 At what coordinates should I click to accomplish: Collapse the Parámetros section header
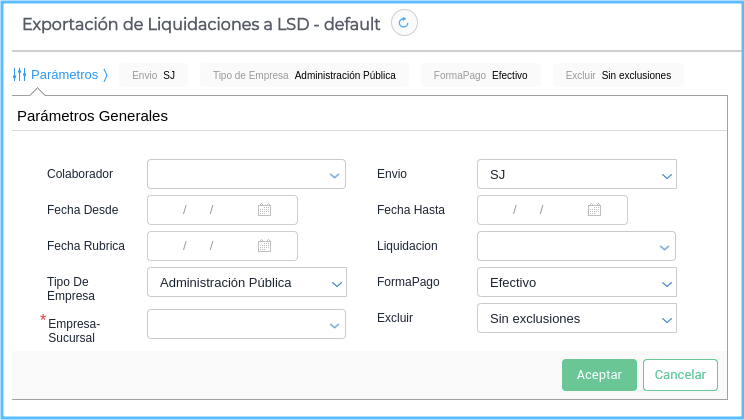[64, 75]
